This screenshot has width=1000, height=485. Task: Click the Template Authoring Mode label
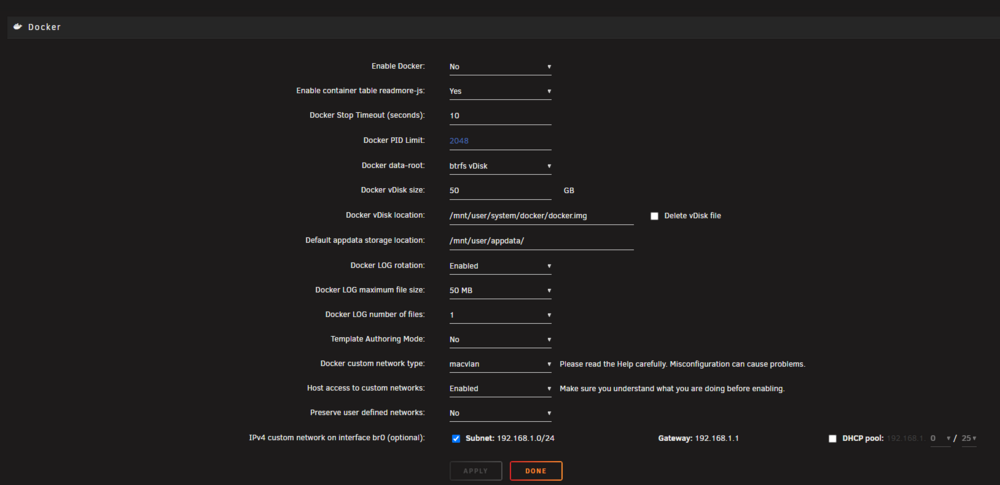pos(378,340)
